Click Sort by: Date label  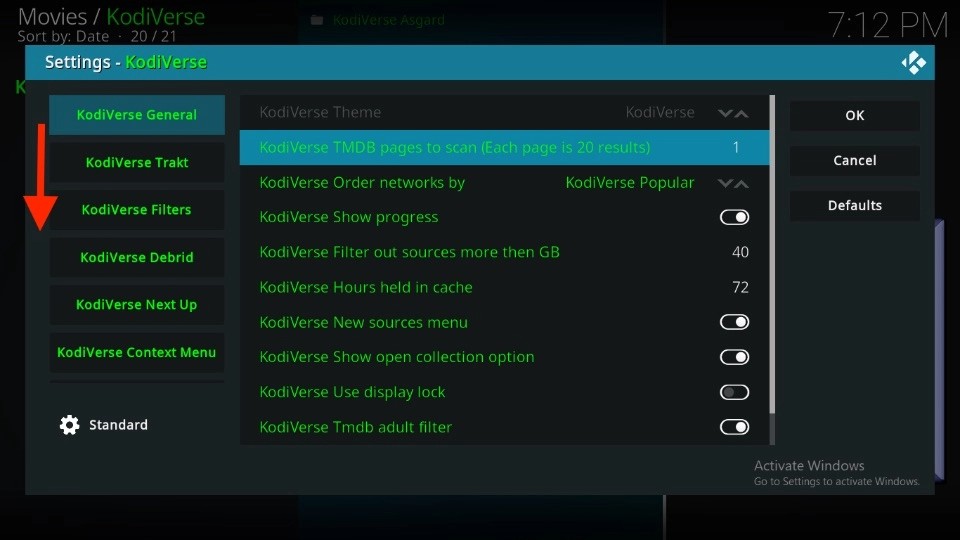[x=63, y=37]
